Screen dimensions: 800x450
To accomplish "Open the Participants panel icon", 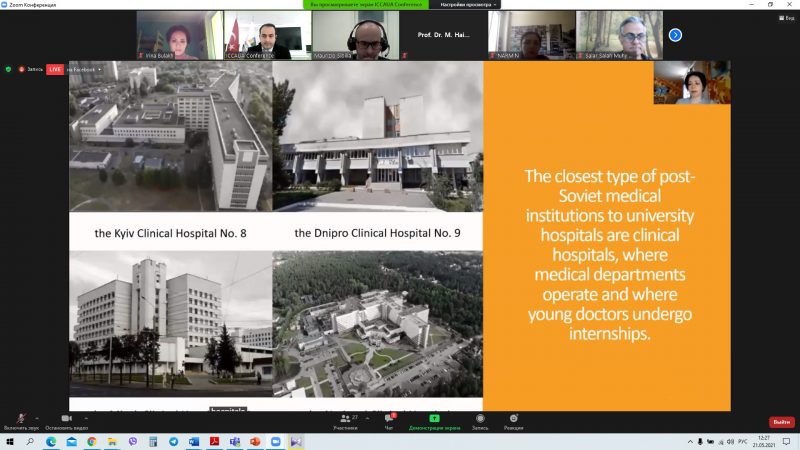I will pyautogui.click(x=345, y=418).
